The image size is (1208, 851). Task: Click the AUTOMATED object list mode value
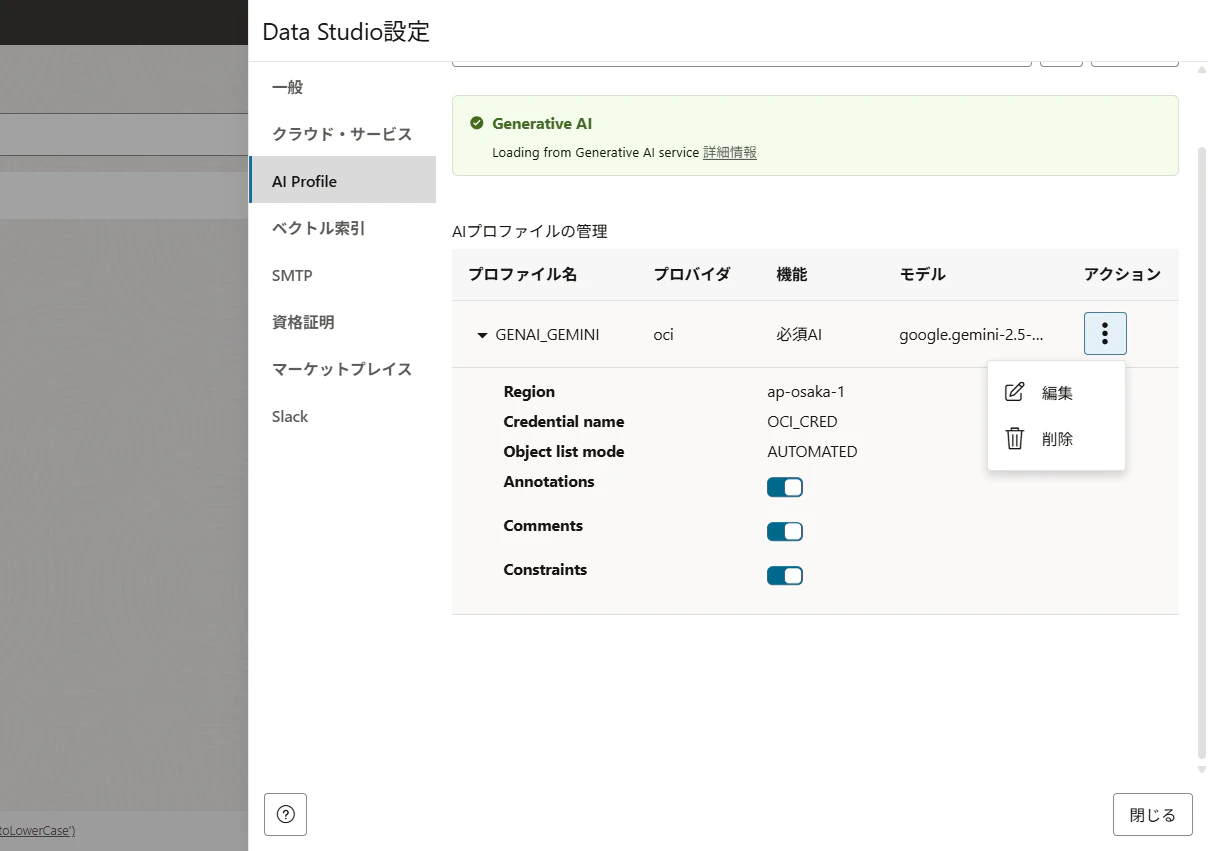[812, 452]
